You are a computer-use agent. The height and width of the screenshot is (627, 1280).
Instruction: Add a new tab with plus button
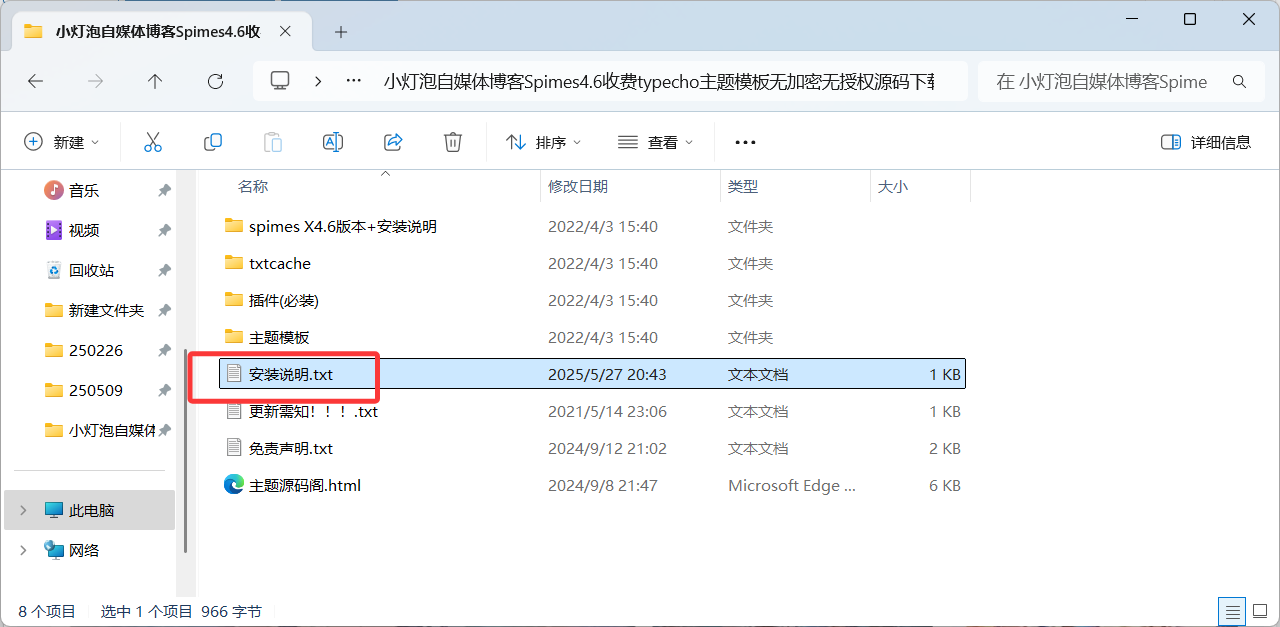341,32
